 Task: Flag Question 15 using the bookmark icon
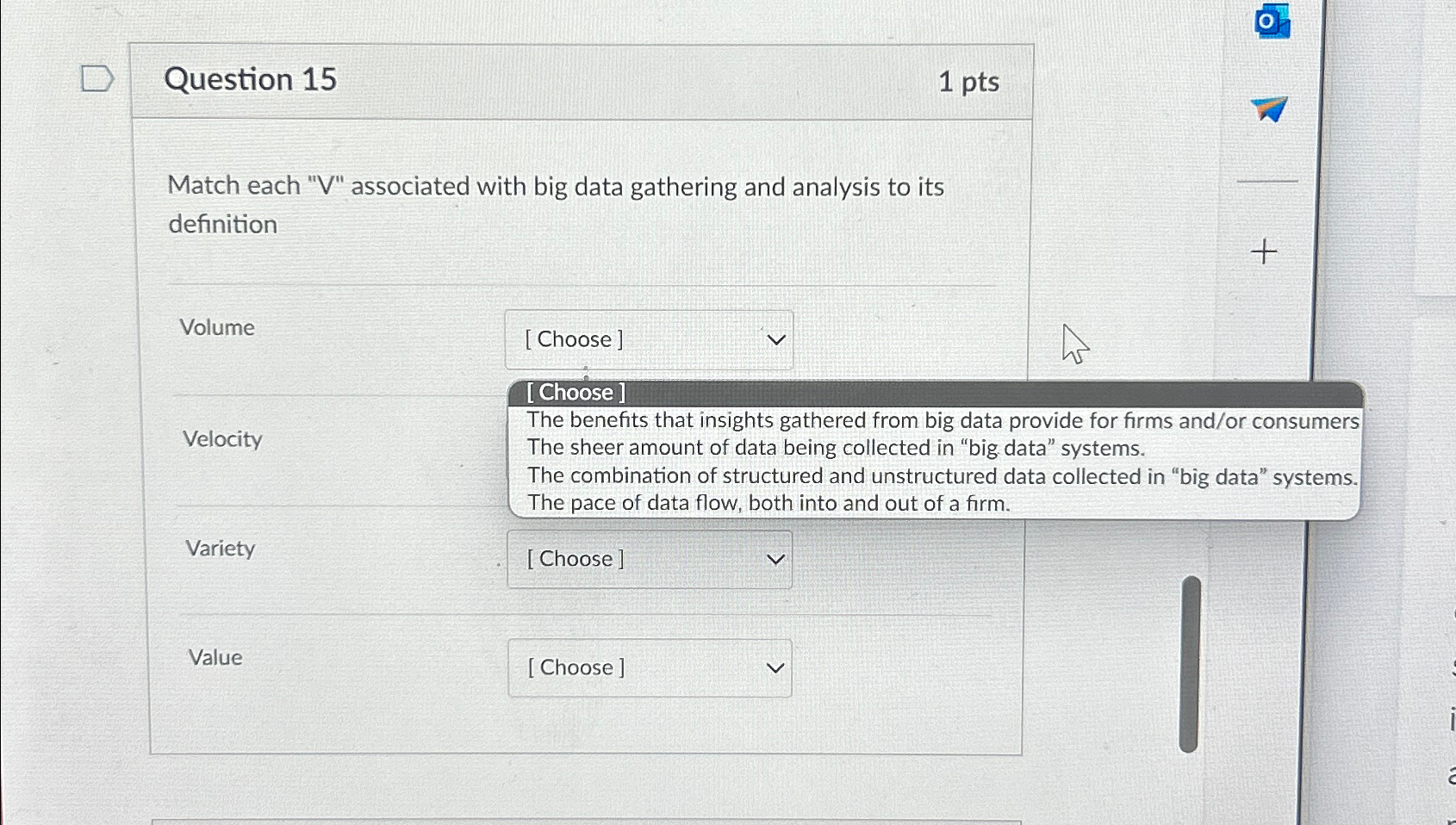96,78
